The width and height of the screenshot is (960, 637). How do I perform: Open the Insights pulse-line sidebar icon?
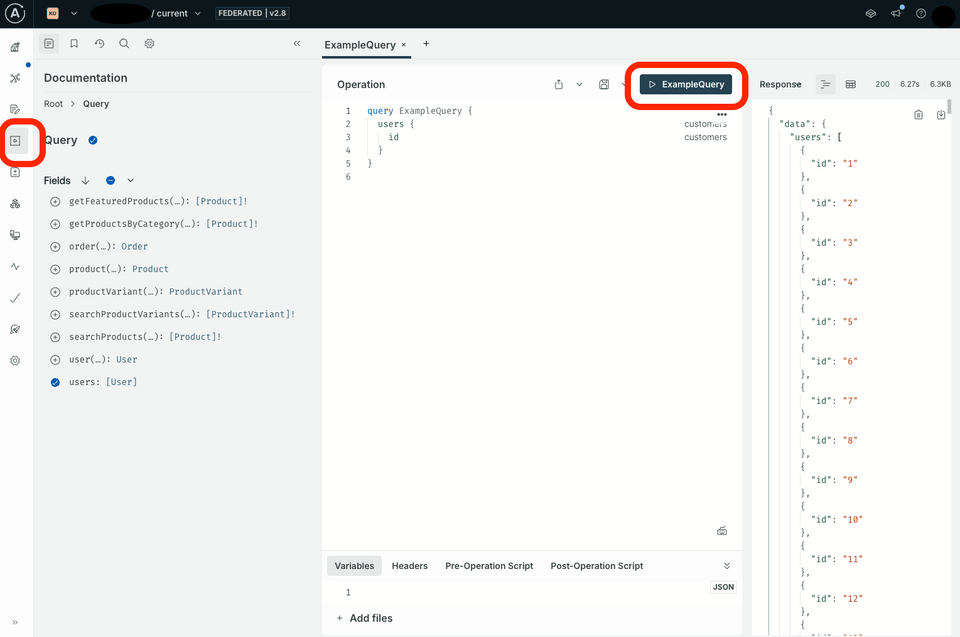pyautogui.click(x=15, y=266)
